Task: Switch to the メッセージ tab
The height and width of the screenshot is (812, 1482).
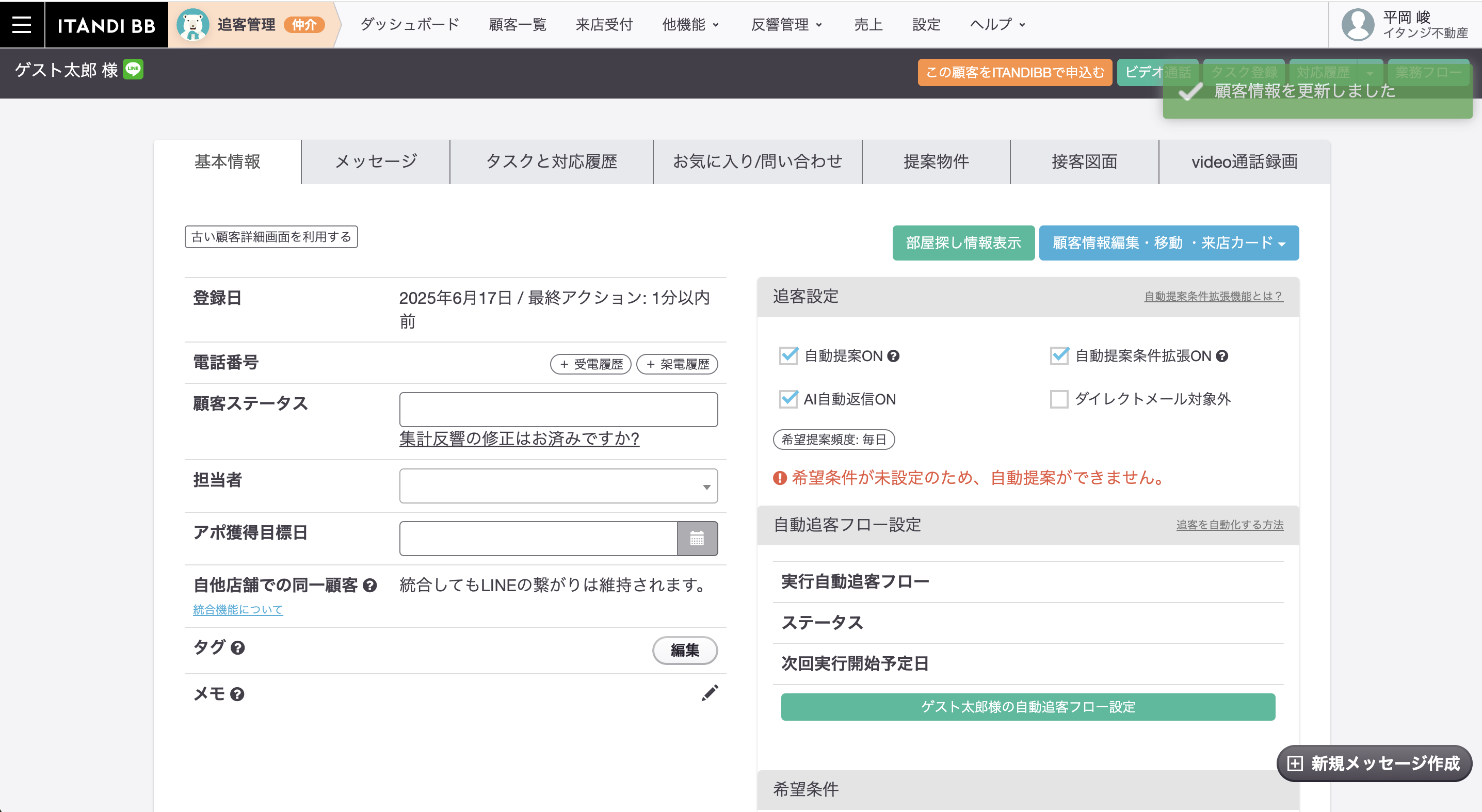Action: tap(376, 161)
